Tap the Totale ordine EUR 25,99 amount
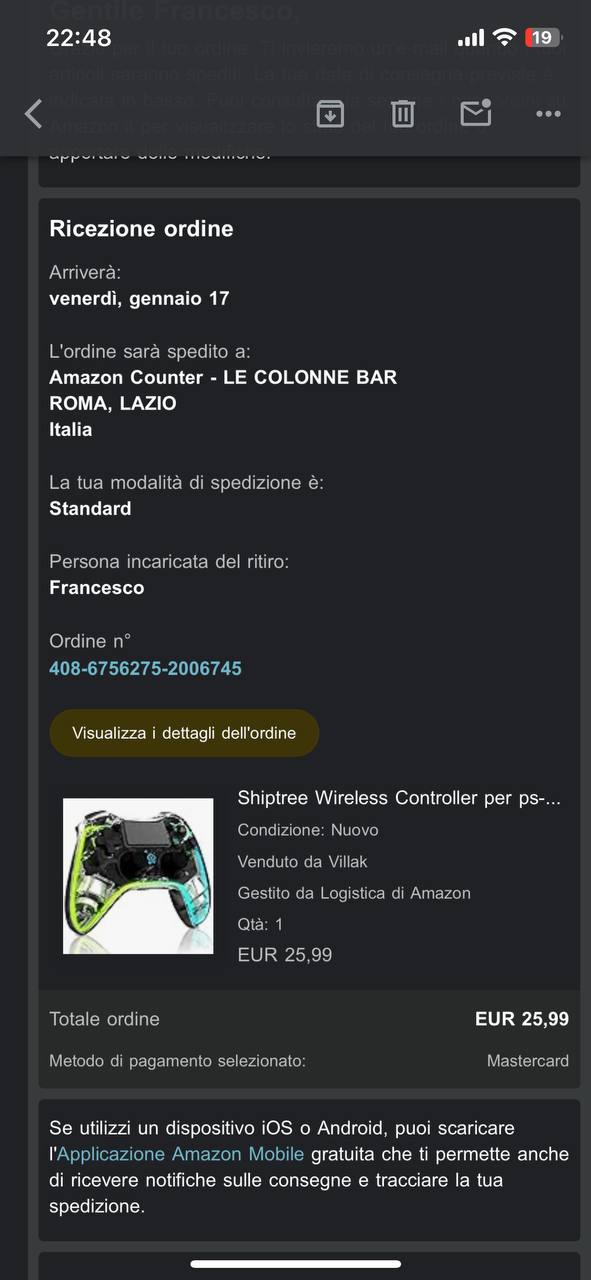 (522, 1019)
